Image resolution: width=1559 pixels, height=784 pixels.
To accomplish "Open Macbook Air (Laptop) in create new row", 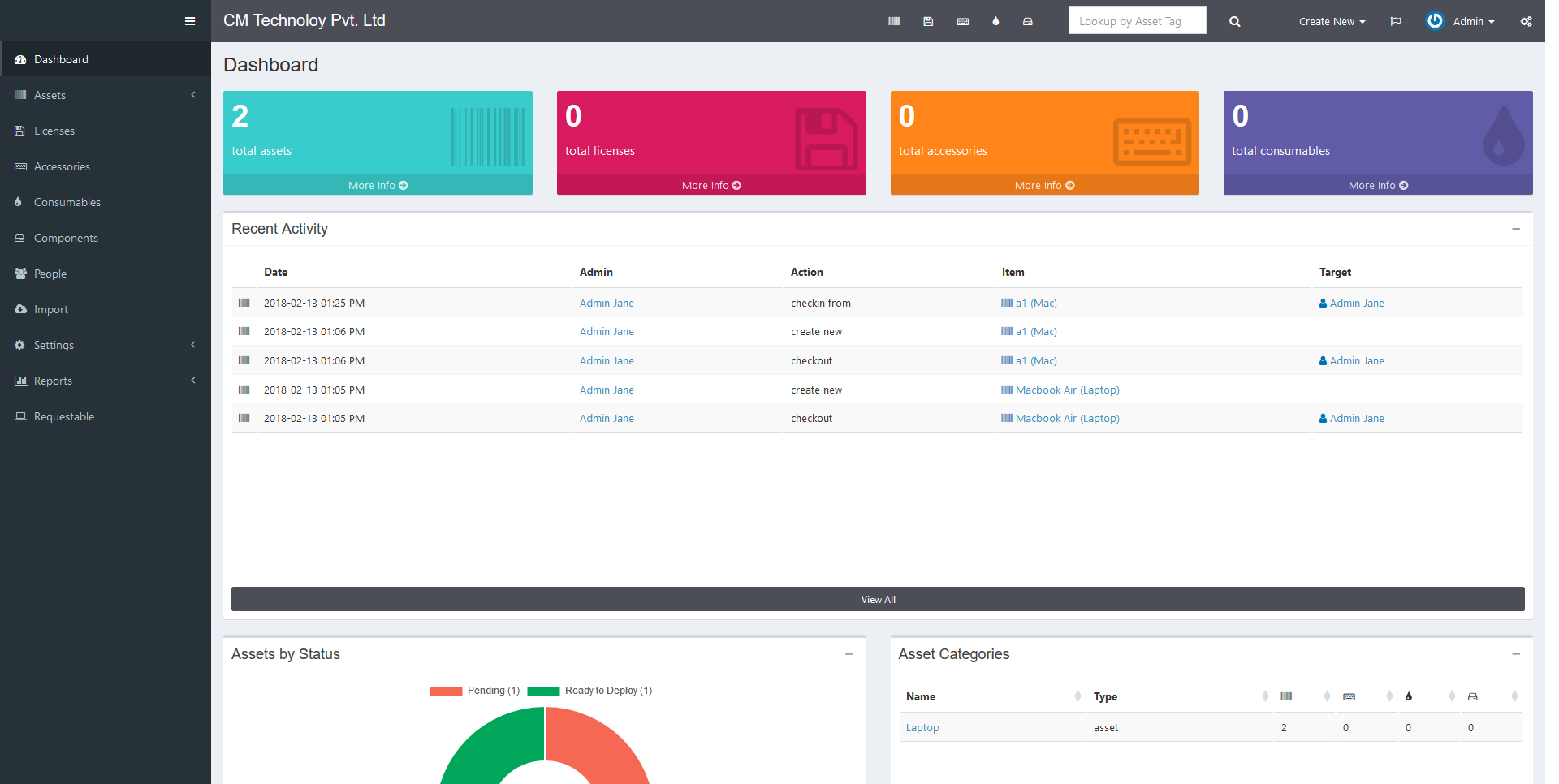I will point(1067,390).
